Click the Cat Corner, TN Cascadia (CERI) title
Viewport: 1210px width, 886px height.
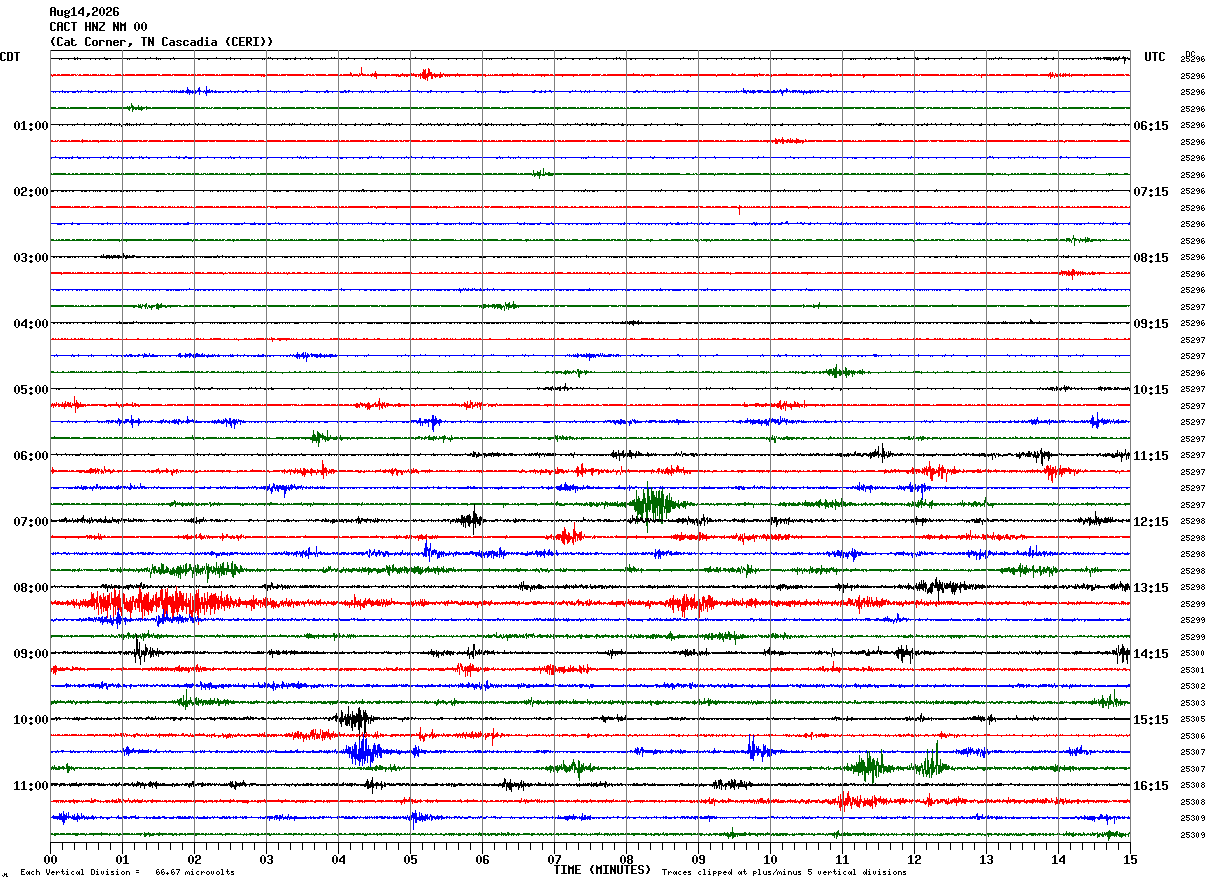(161, 42)
